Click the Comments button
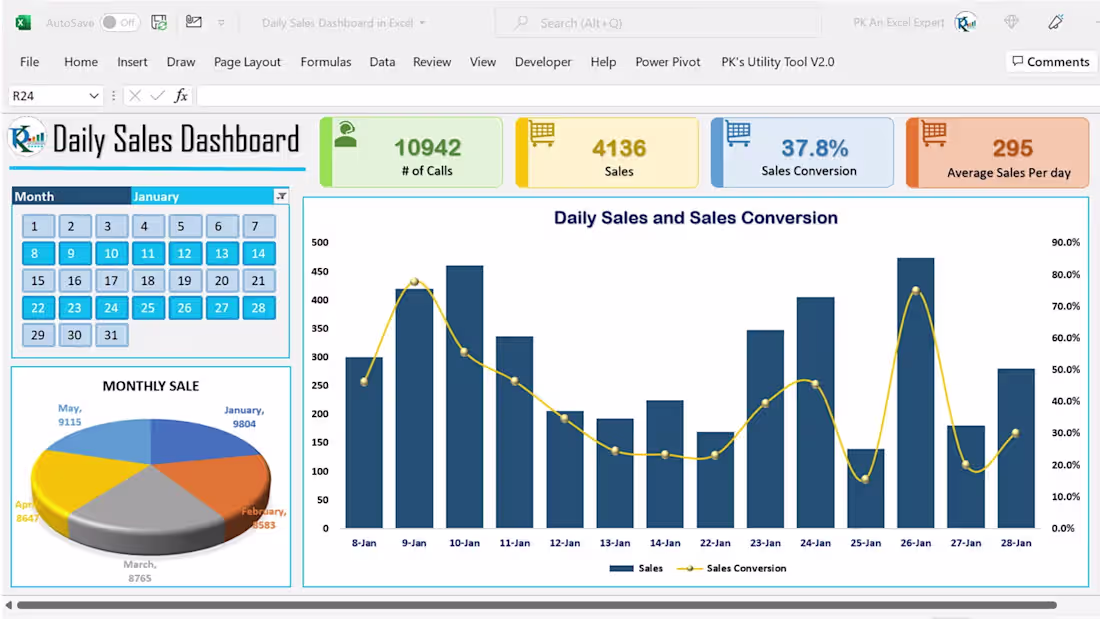1100x619 pixels. [1050, 61]
